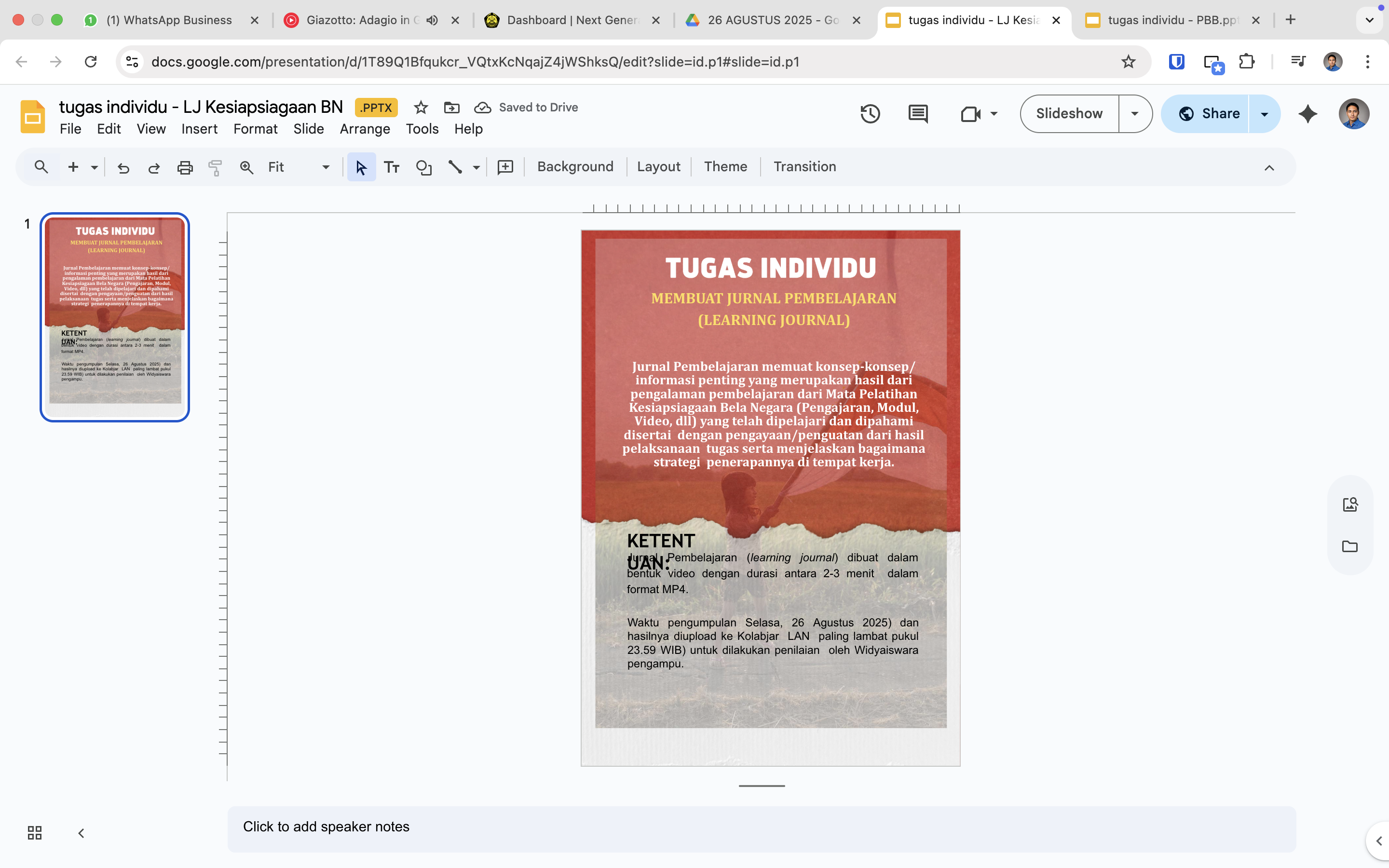
Task: Select slide 1 thumbnail in filmstrip
Action: (115, 317)
